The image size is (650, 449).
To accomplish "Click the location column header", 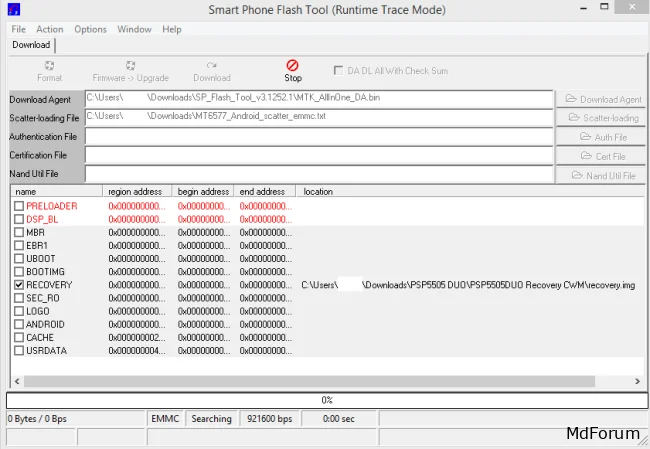I will pyautogui.click(x=318, y=191).
